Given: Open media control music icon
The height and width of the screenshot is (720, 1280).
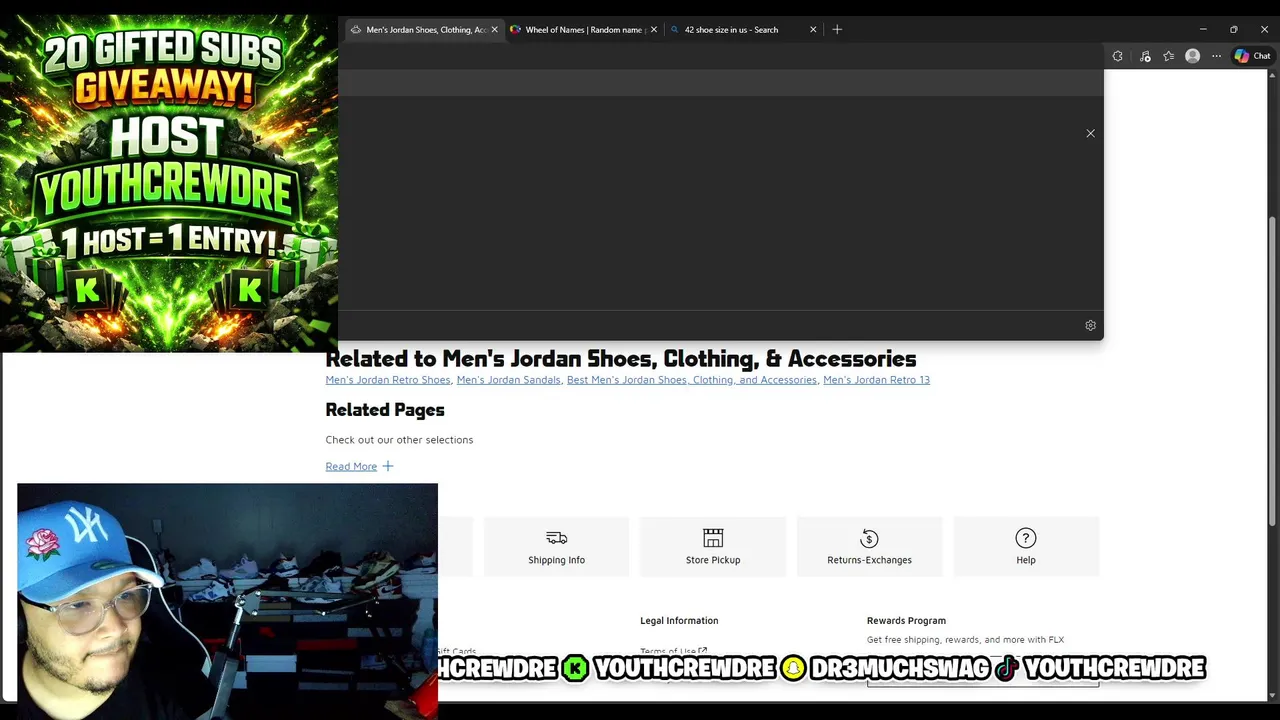Looking at the screenshot, I should (1145, 56).
